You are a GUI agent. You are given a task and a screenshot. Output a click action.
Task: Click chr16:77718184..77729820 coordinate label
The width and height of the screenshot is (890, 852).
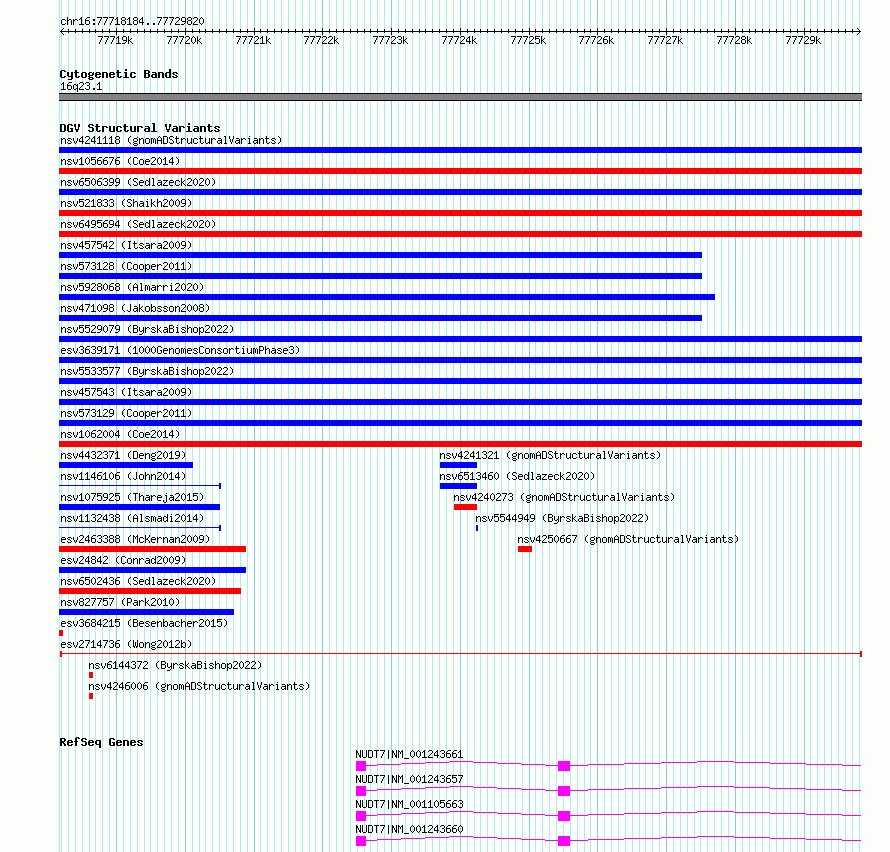132,21
